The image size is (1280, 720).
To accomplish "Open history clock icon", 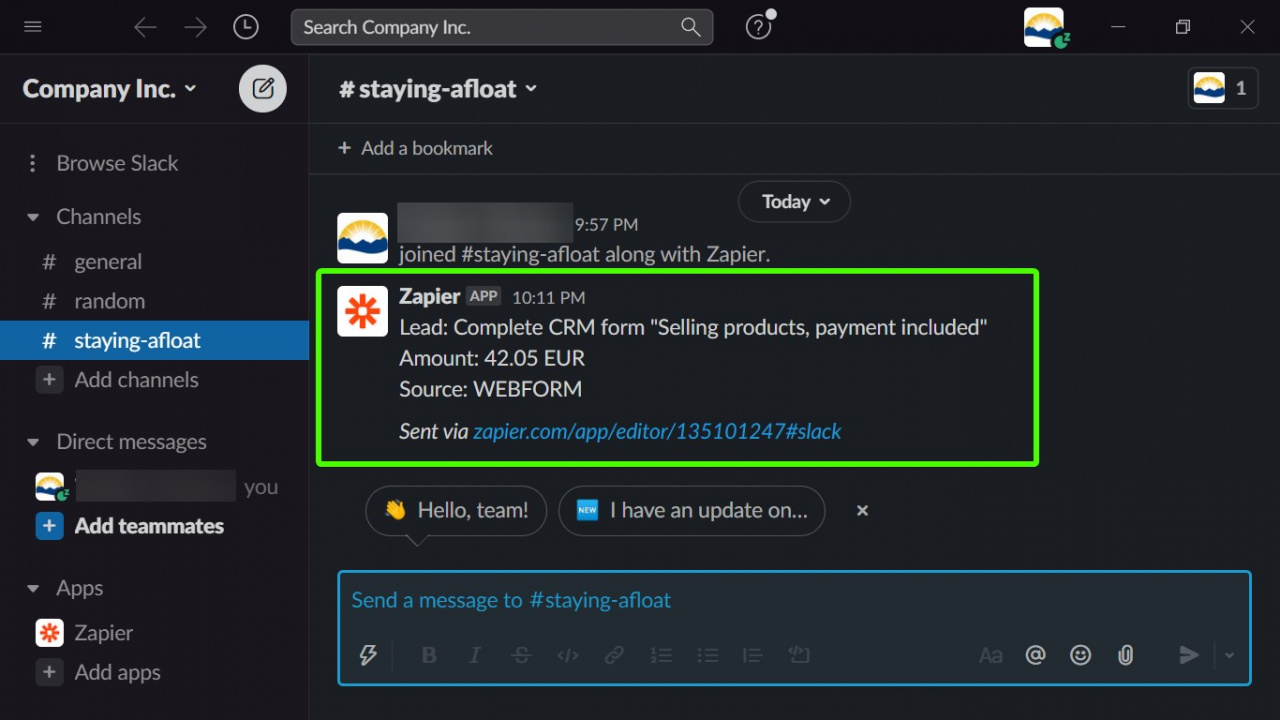I will coord(246,27).
